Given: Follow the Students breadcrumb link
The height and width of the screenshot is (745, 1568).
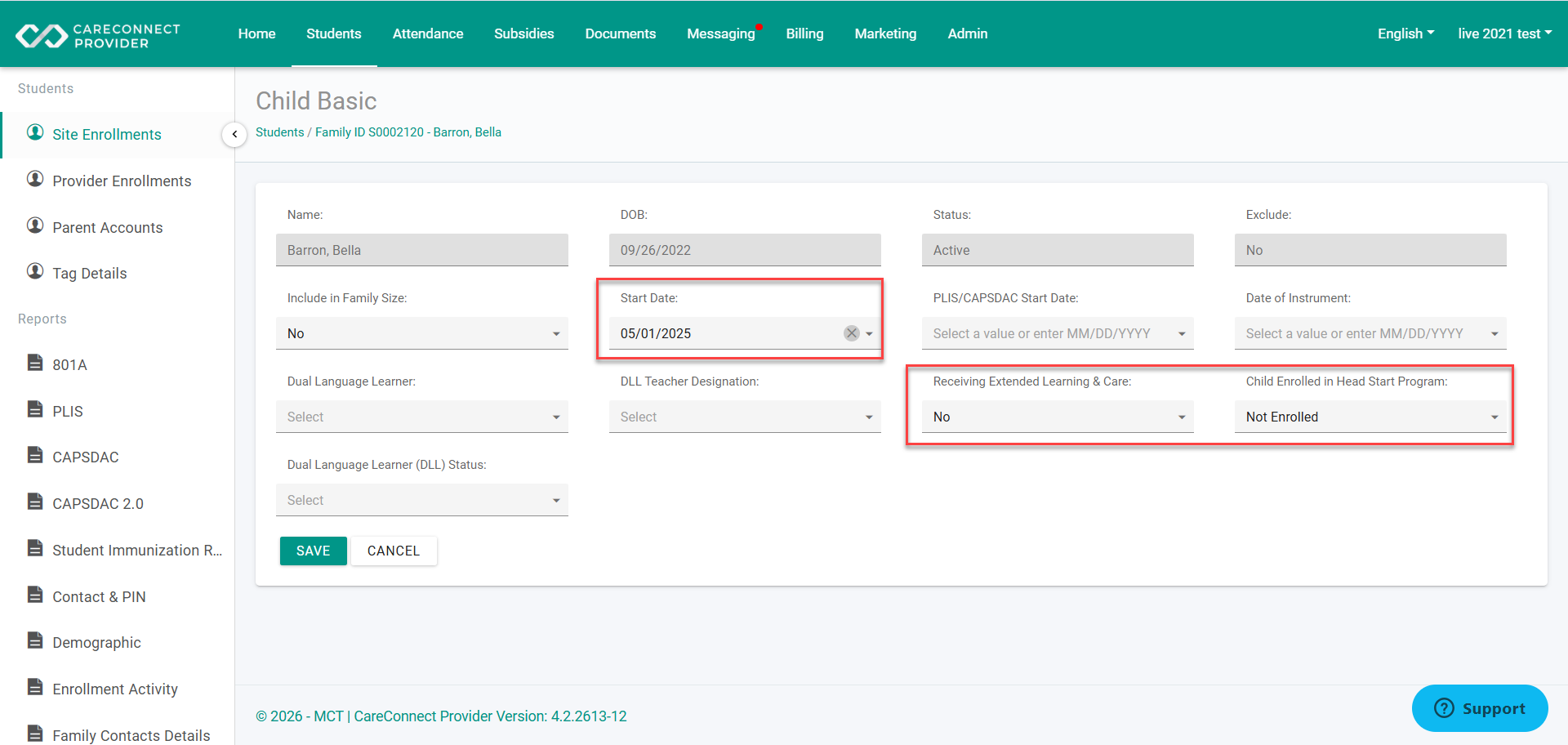Looking at the screenshot, I should click(280, 132).
